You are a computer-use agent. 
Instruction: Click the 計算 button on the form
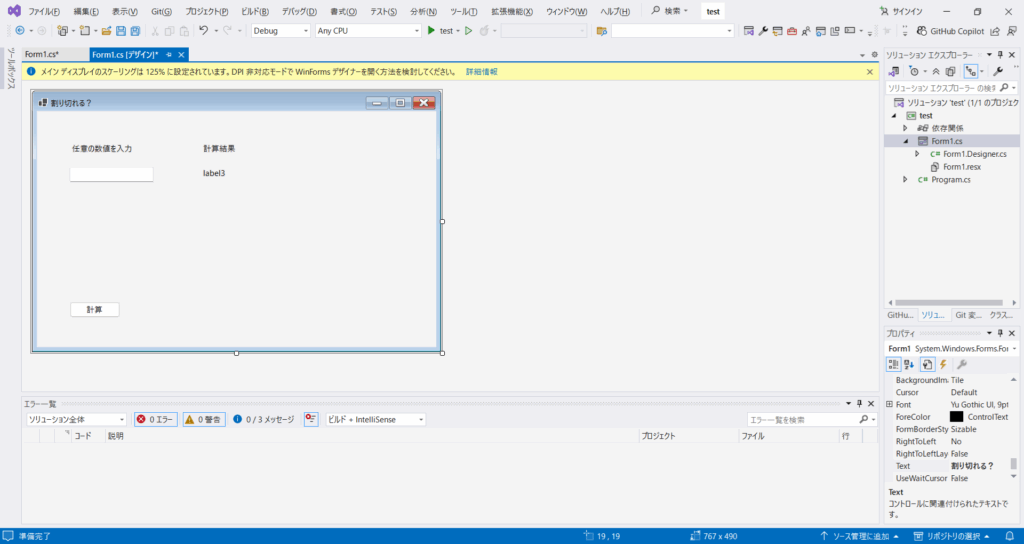[x=95, y=309]
